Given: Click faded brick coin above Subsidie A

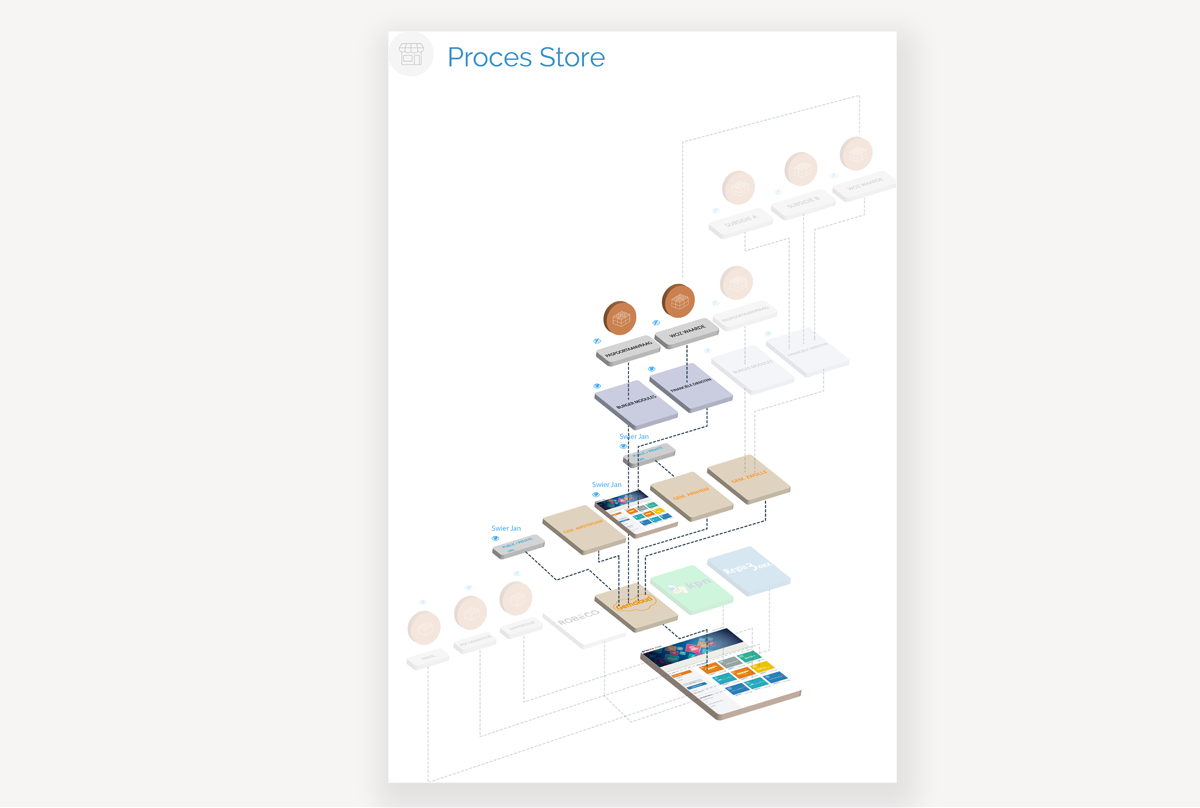Looking at the screenshot, I should pyautogui.click(x=738, y=187).
